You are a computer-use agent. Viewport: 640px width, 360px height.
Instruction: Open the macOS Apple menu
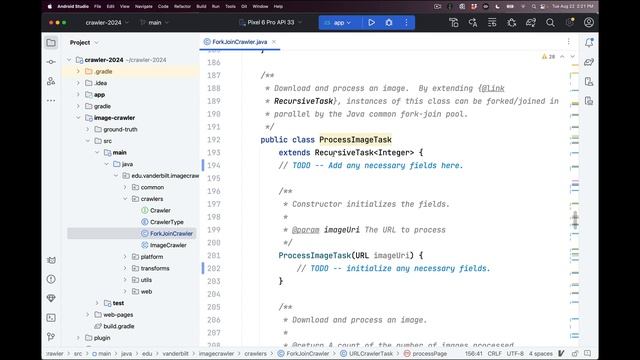pyautogui.click(x=50, y=7)
